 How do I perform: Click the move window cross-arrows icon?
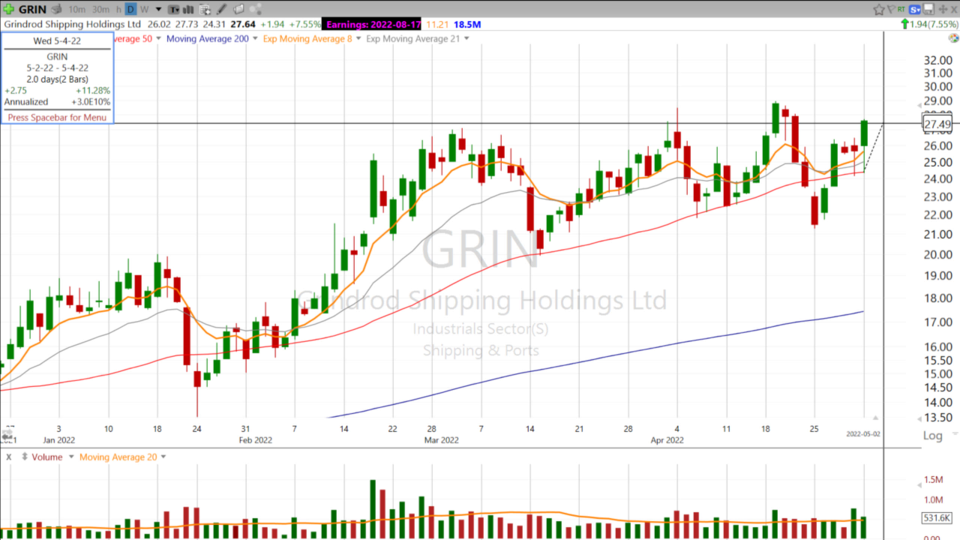pyautogui.click(x=943, y=9)
